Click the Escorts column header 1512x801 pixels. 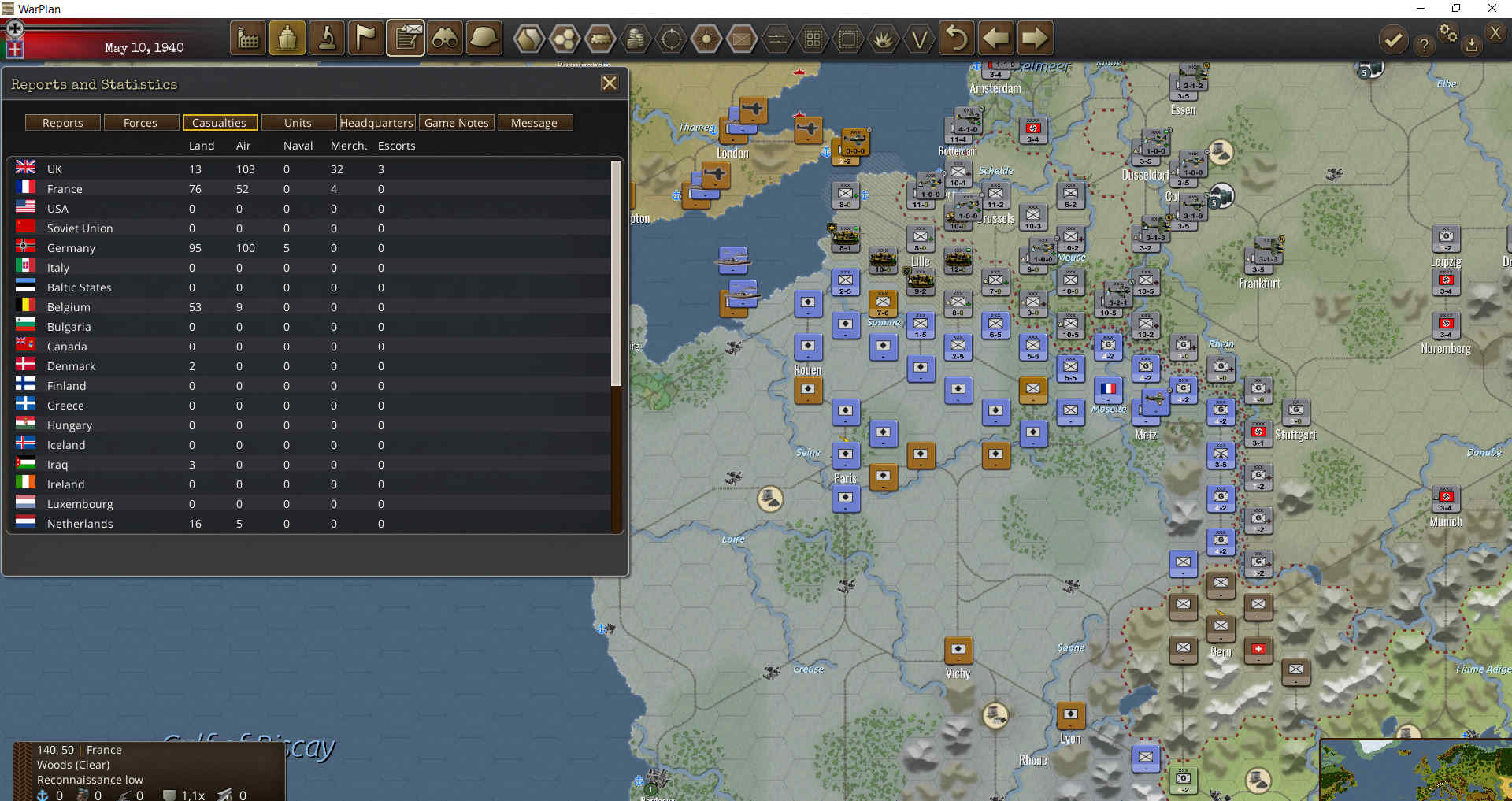397,146
